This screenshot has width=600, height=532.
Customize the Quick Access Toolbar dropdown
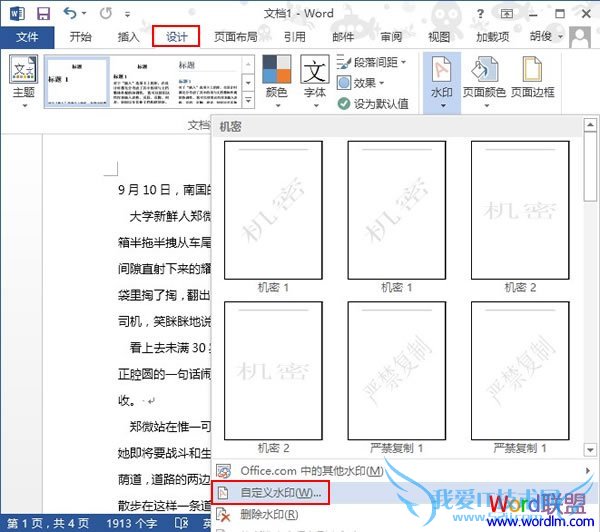pos(127,15)
